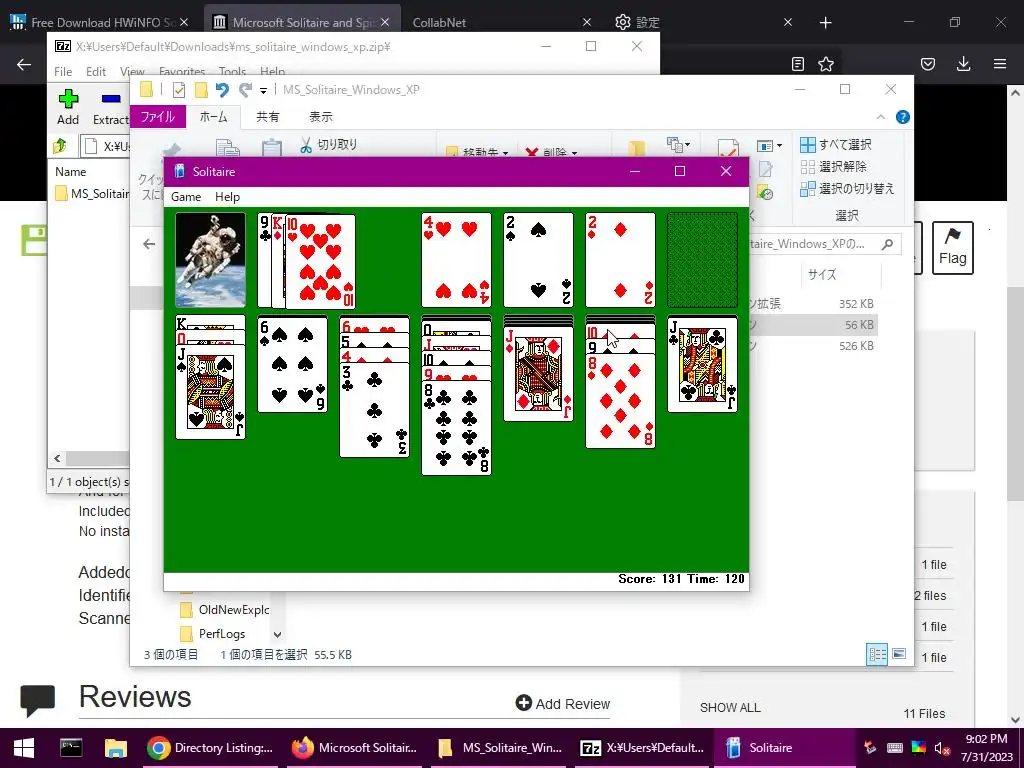The image size is (1024, 768).
Task: Click the Solitaire stock deck astronaut card
Action: point(210,260)
